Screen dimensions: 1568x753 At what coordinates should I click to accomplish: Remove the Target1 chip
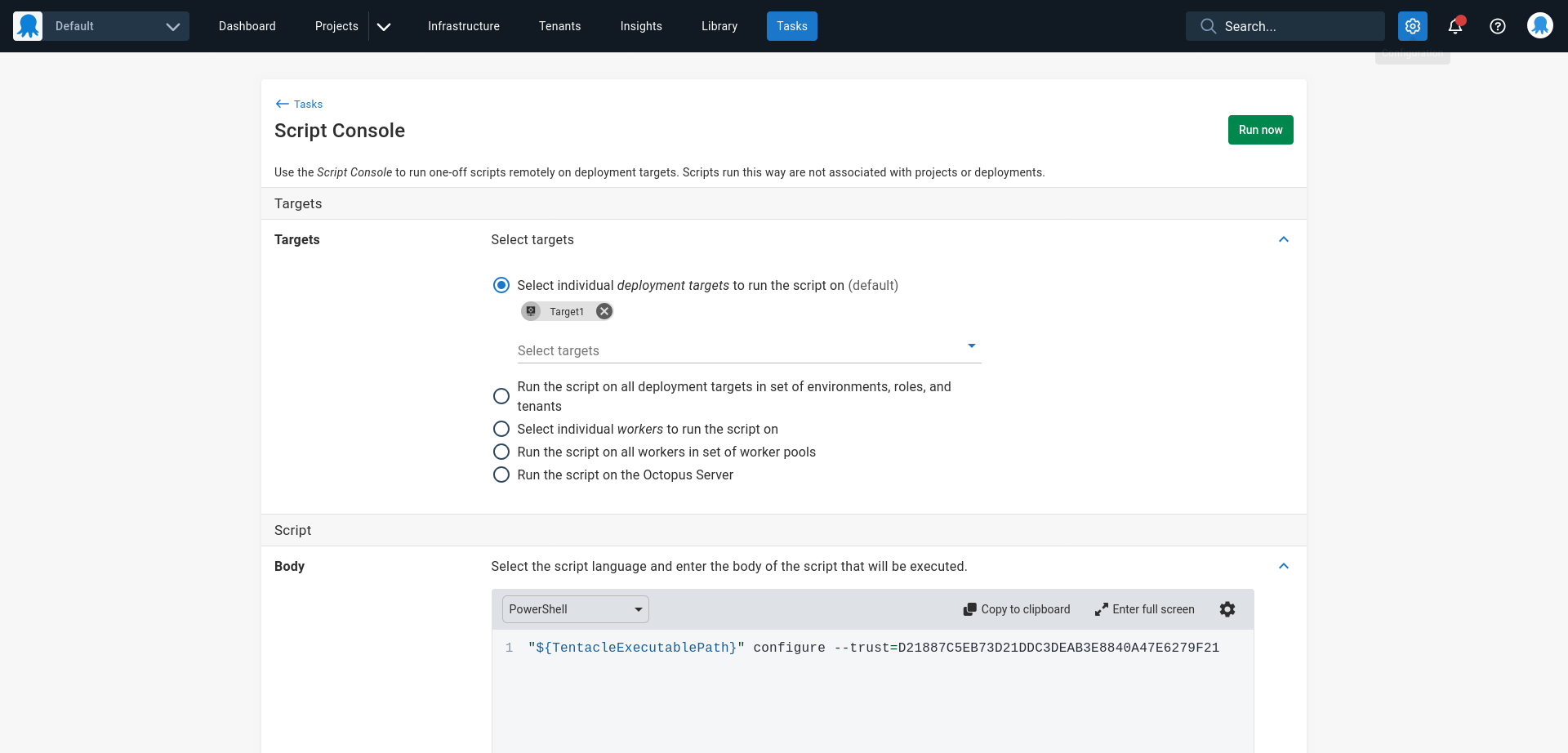[x=604, y=311]
